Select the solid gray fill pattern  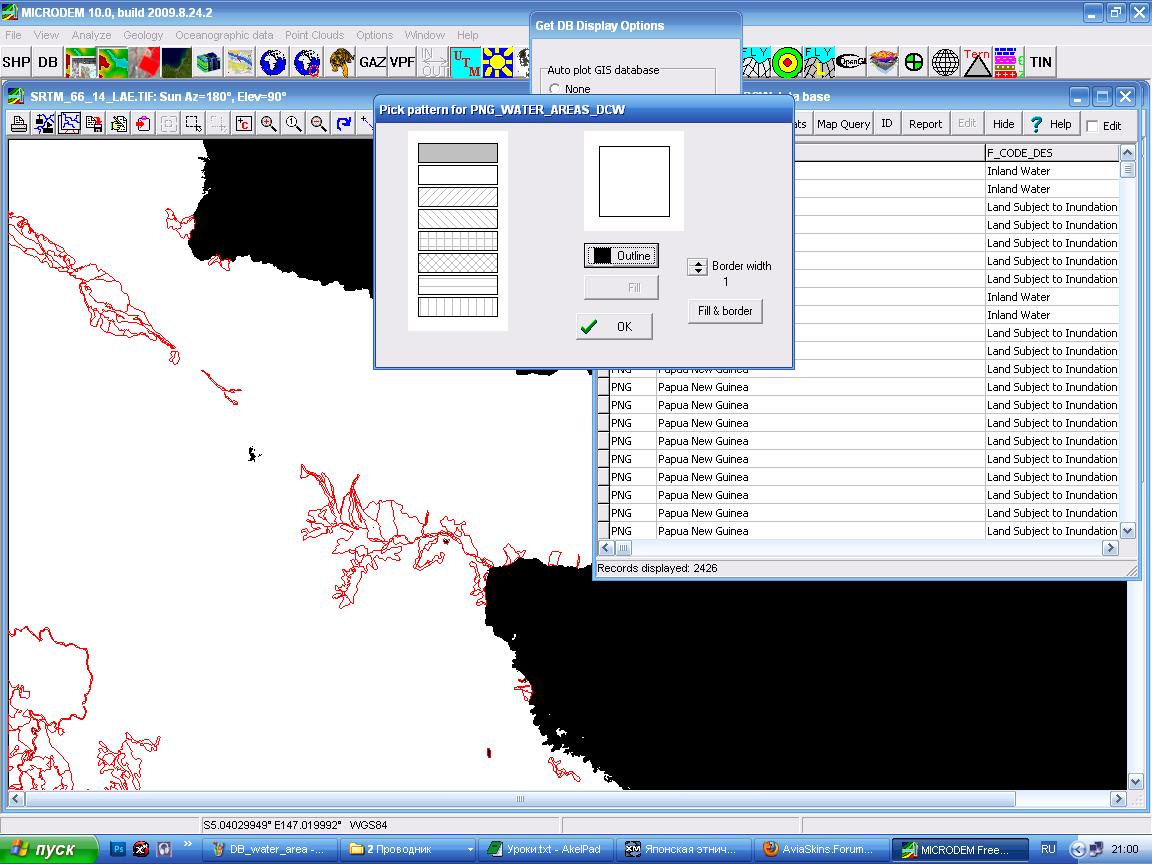click(x=458, y=153)
